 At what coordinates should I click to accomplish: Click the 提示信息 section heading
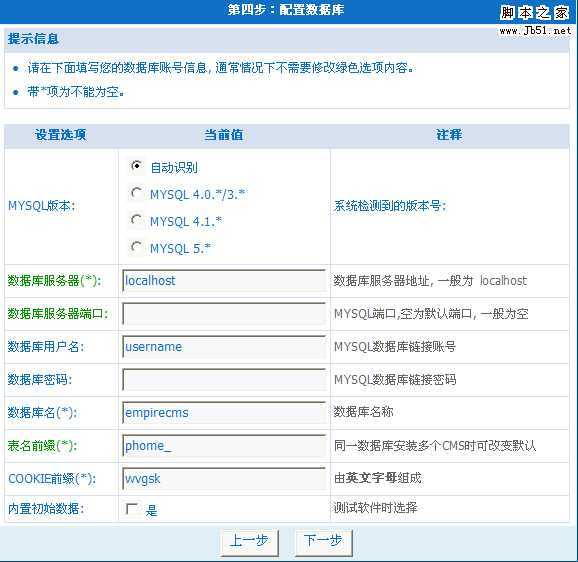coord(34,39)
